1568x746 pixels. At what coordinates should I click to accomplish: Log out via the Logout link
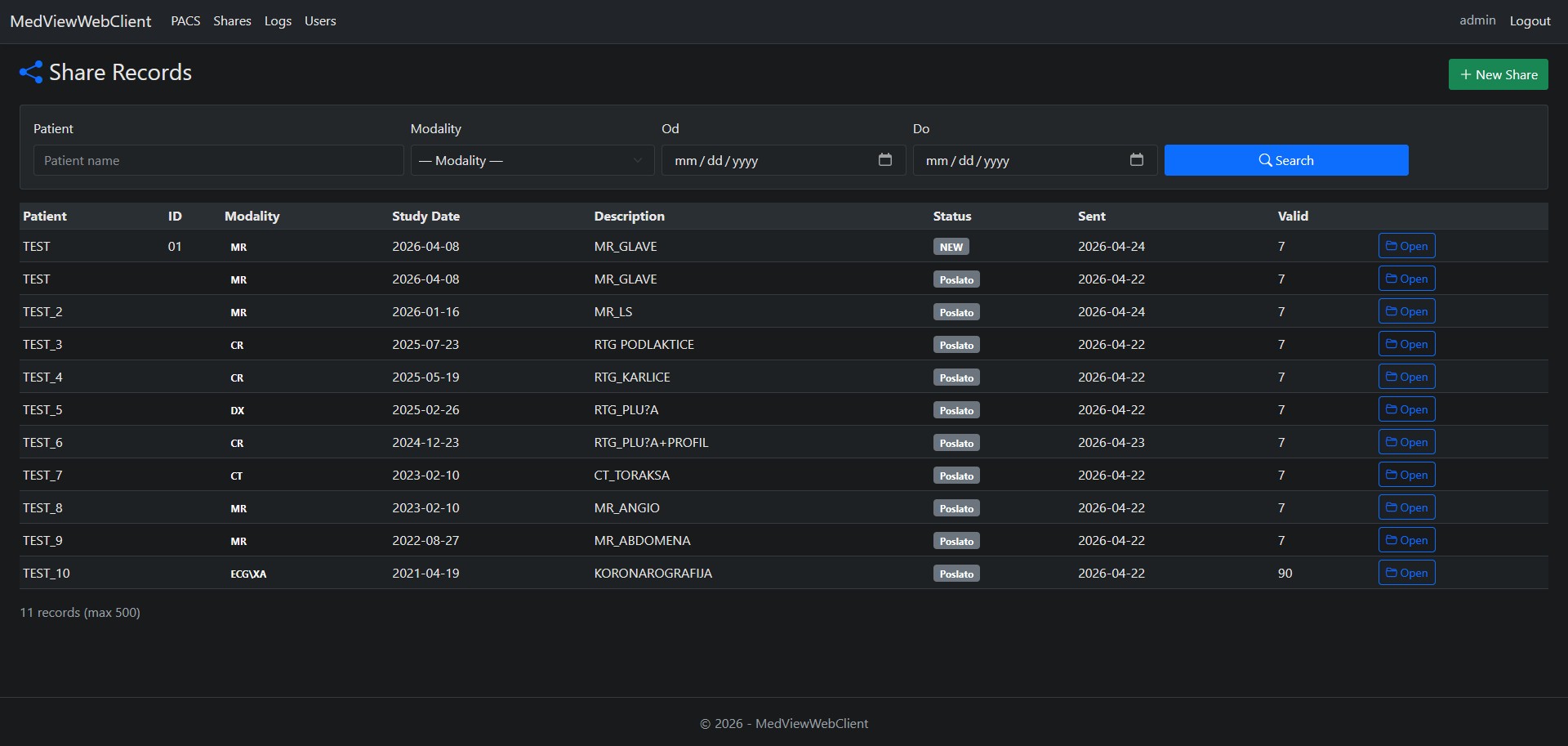click(1530, 21)
